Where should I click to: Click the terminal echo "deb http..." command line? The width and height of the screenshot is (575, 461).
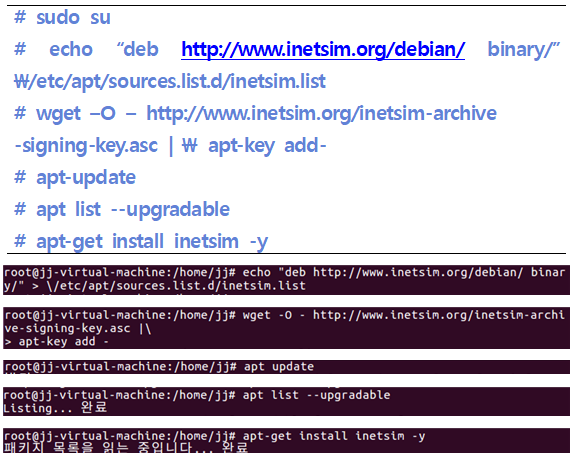[285, 272]
